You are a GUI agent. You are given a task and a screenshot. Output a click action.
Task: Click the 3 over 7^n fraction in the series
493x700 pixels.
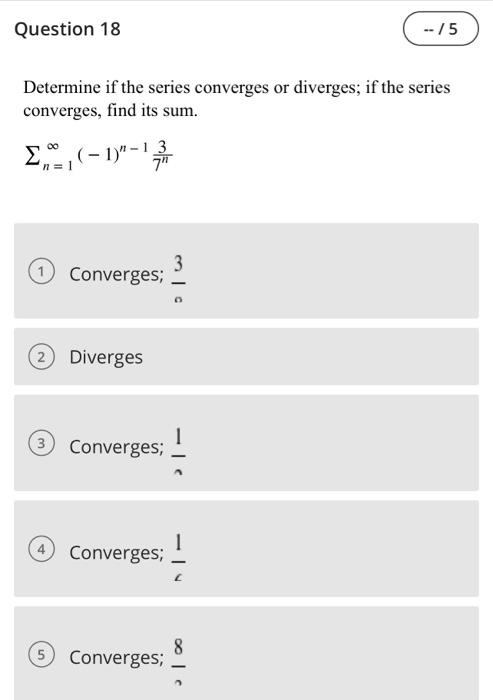point(162,156)
